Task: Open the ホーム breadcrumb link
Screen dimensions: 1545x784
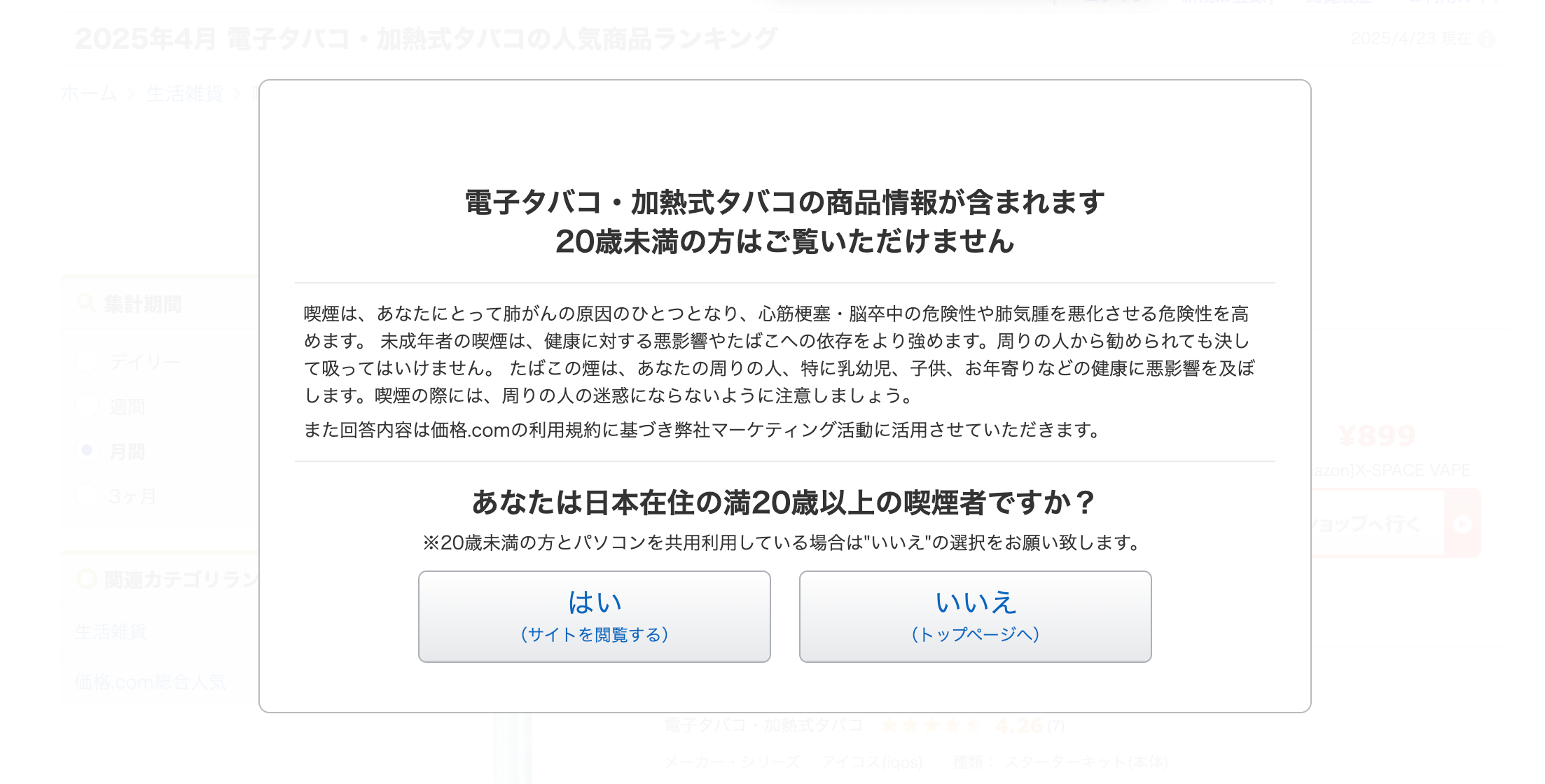Action: (x=88, y=94)
